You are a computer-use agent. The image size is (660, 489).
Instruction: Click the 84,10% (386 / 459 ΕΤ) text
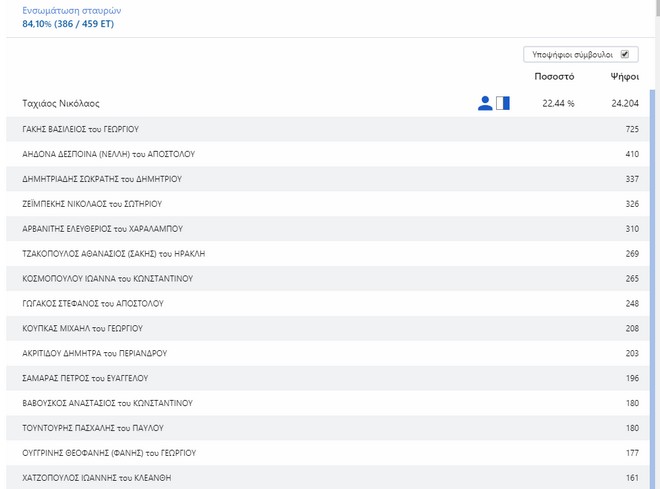(x=68, y=24)
